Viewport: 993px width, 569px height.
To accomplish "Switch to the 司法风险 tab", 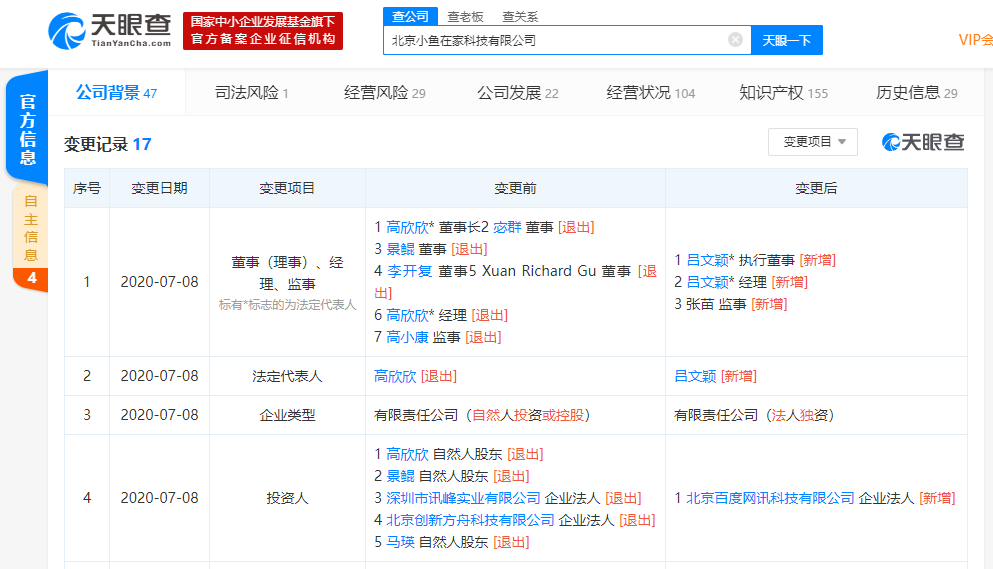I will 251,93.
